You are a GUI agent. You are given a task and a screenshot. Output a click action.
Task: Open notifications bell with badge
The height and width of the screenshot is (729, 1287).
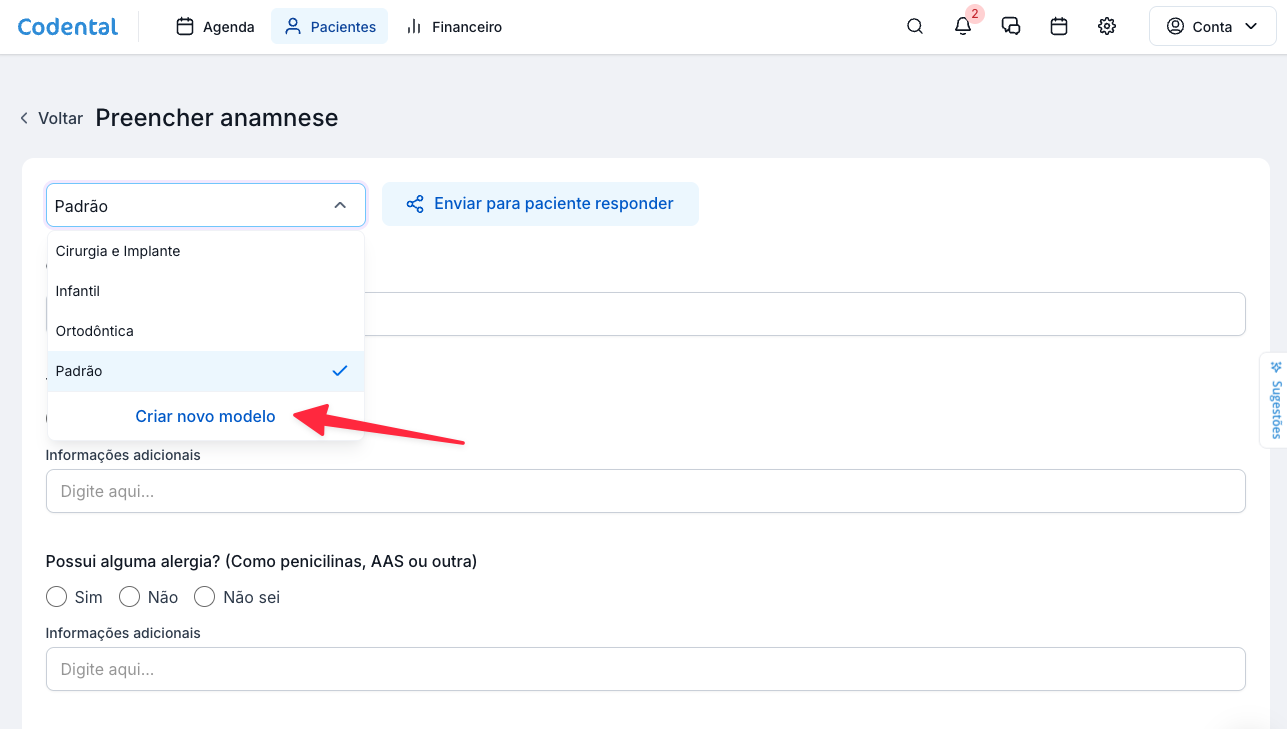click(963, 27)
